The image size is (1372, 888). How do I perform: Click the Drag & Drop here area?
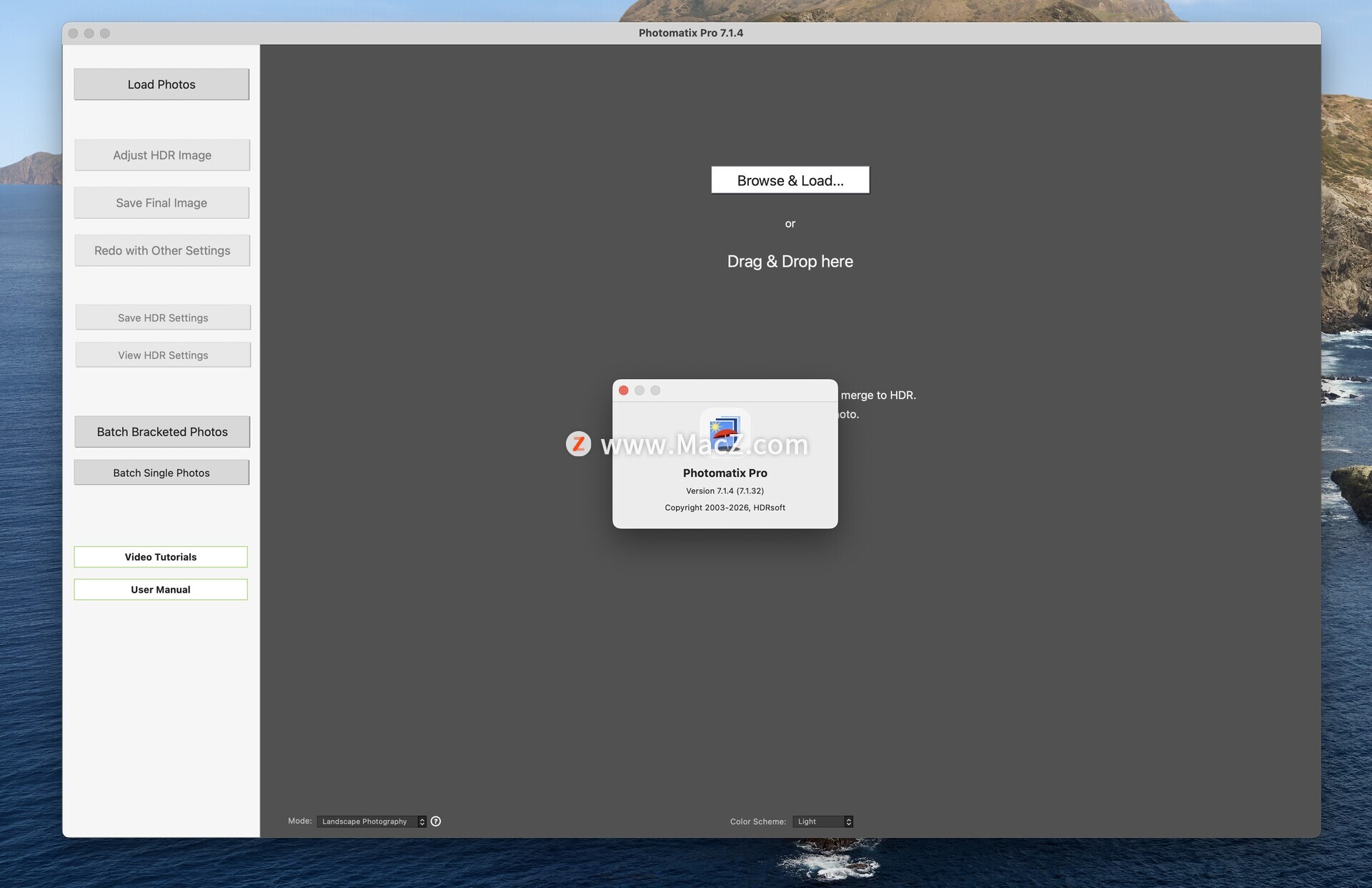[x=790, y=262]
